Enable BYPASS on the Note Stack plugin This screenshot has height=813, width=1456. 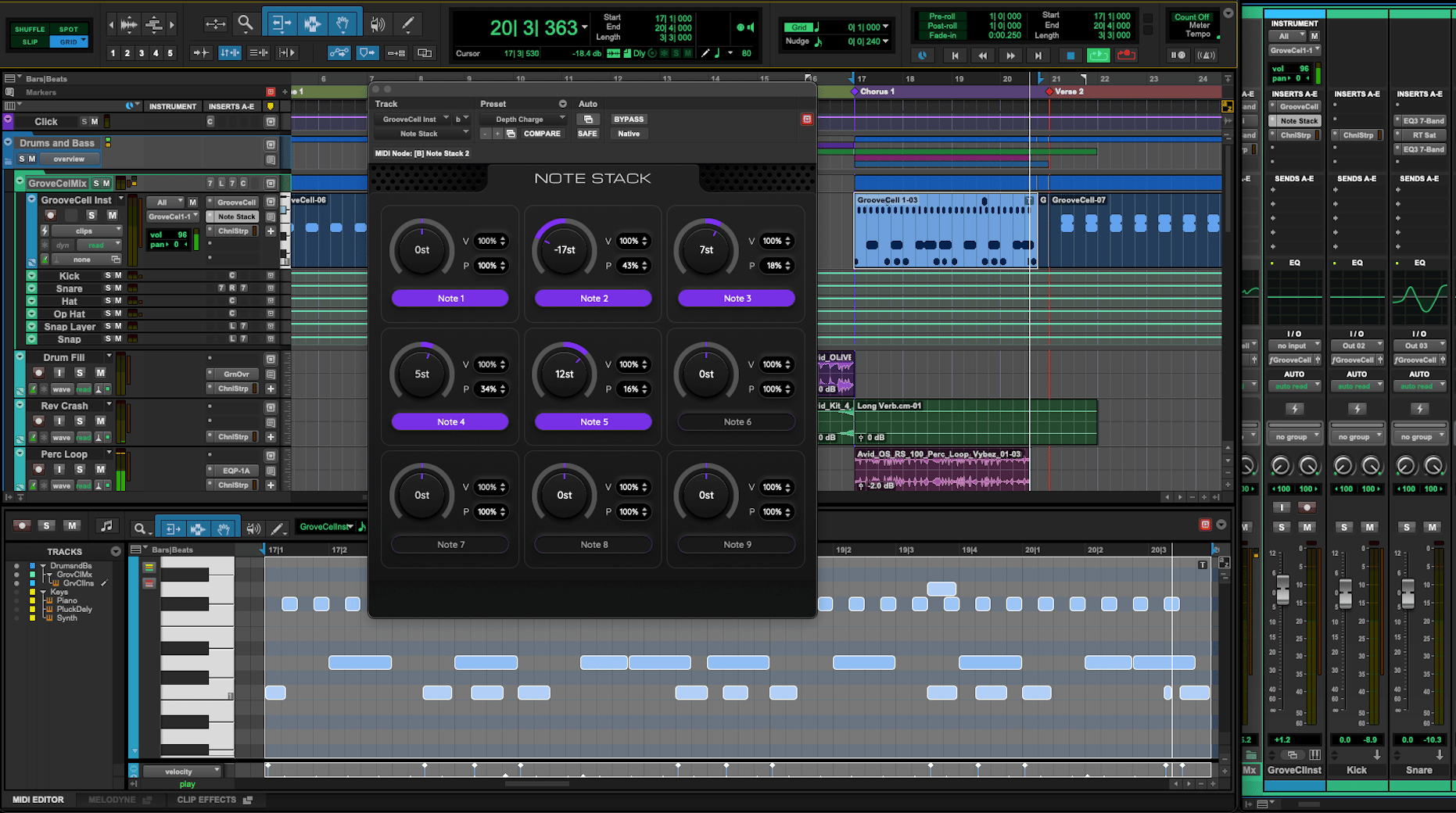pos(629,119)
